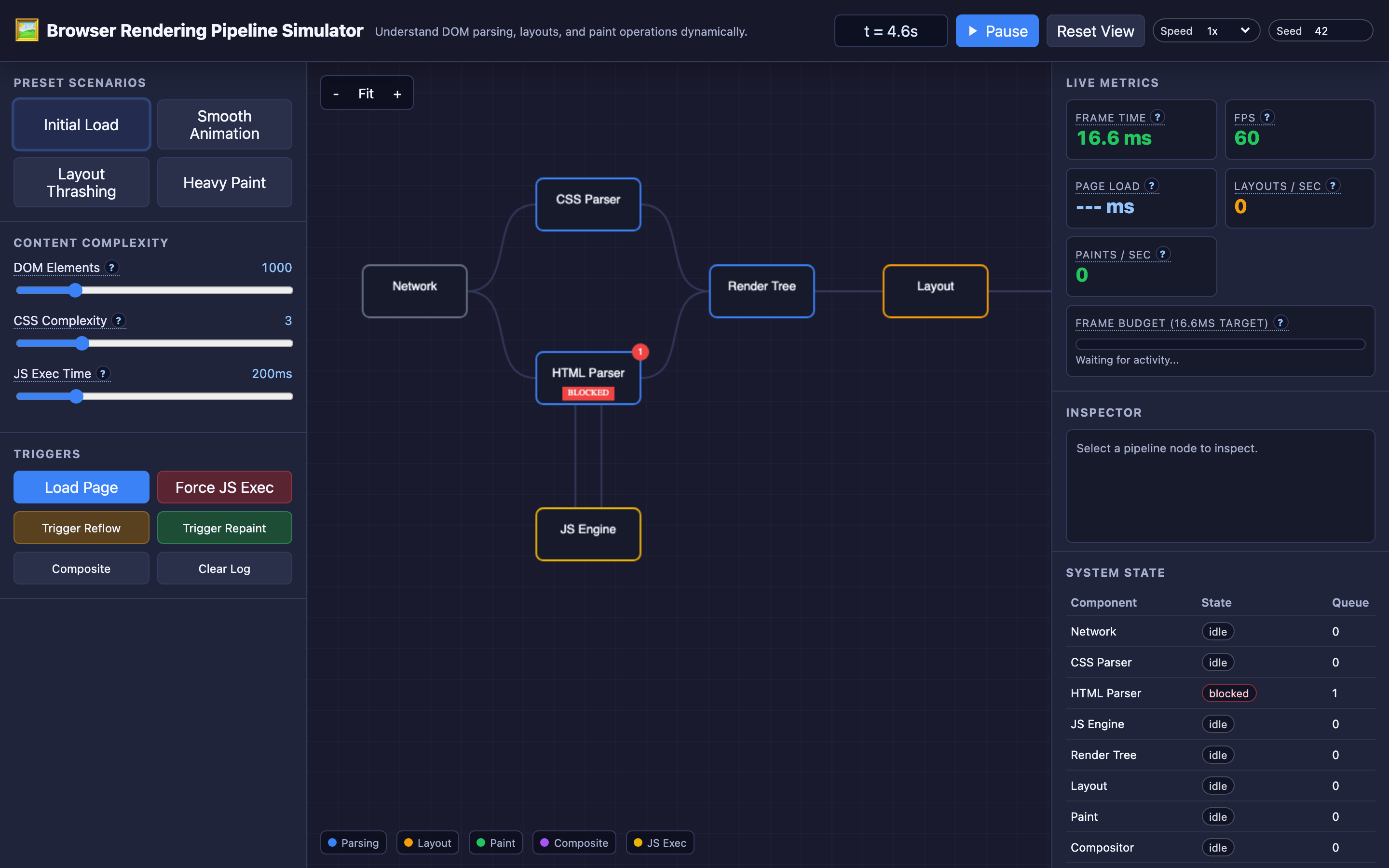The width and height of the screenshot is (1389, 868).
Task: Click the Paint legend chip
Action: click(x=496, y=843)
